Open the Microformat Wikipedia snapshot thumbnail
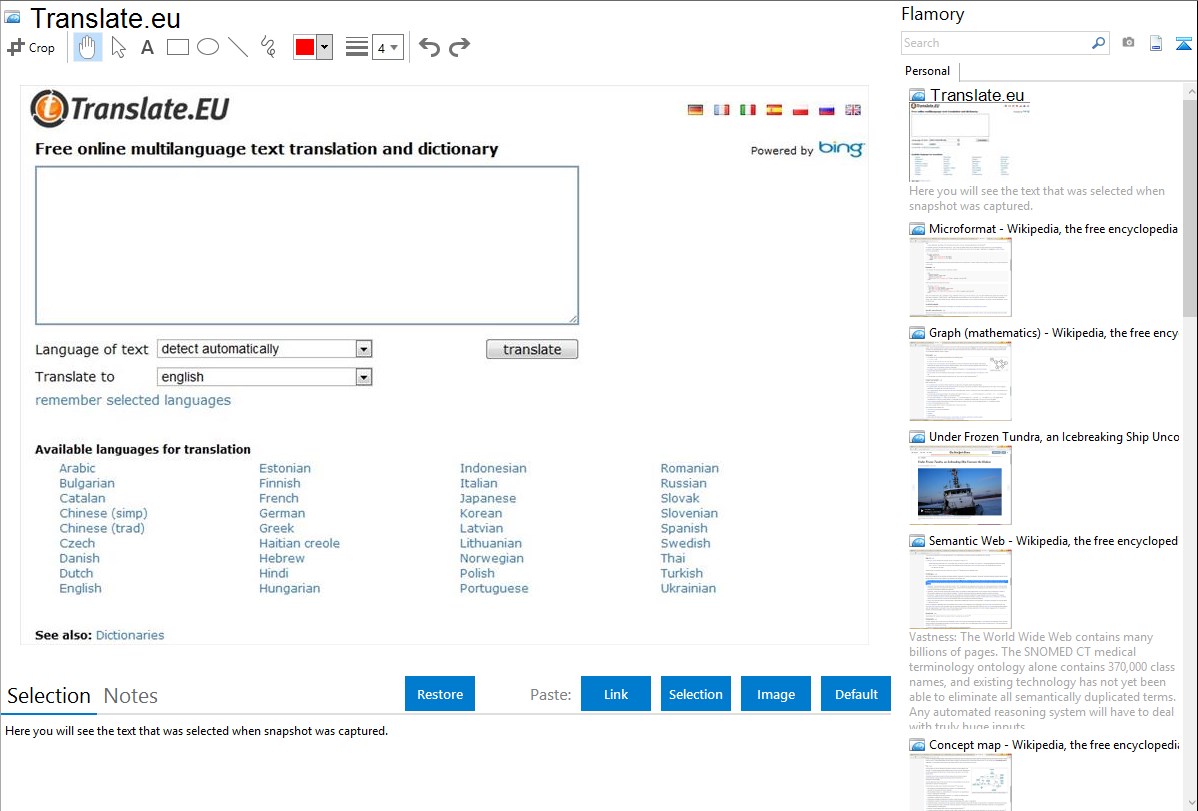The width and height of the screenshot is (1198, 811). click(960, 277)
